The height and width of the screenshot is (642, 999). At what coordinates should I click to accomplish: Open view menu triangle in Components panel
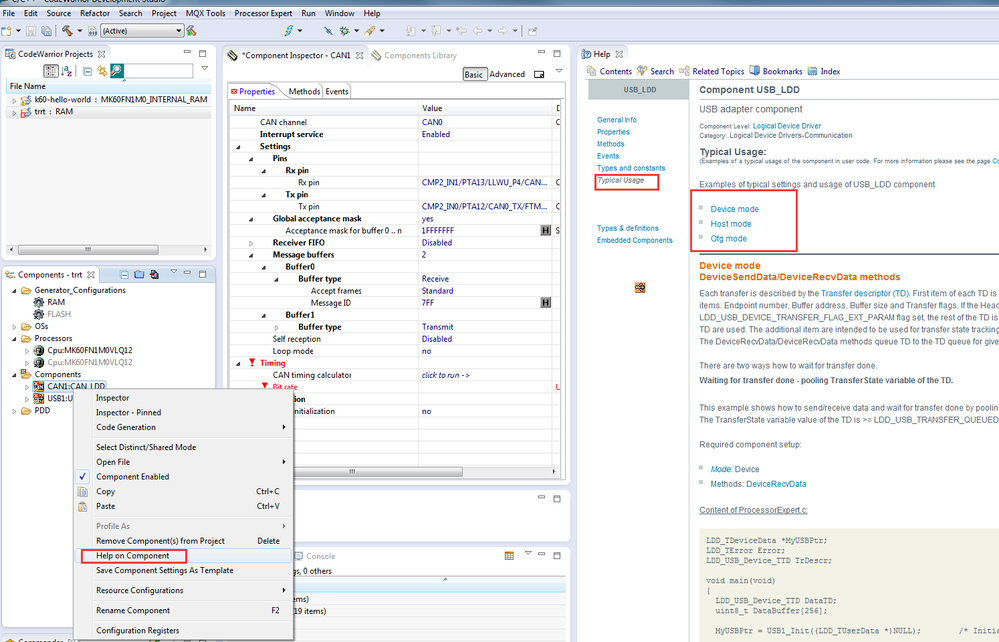point(173,272)
